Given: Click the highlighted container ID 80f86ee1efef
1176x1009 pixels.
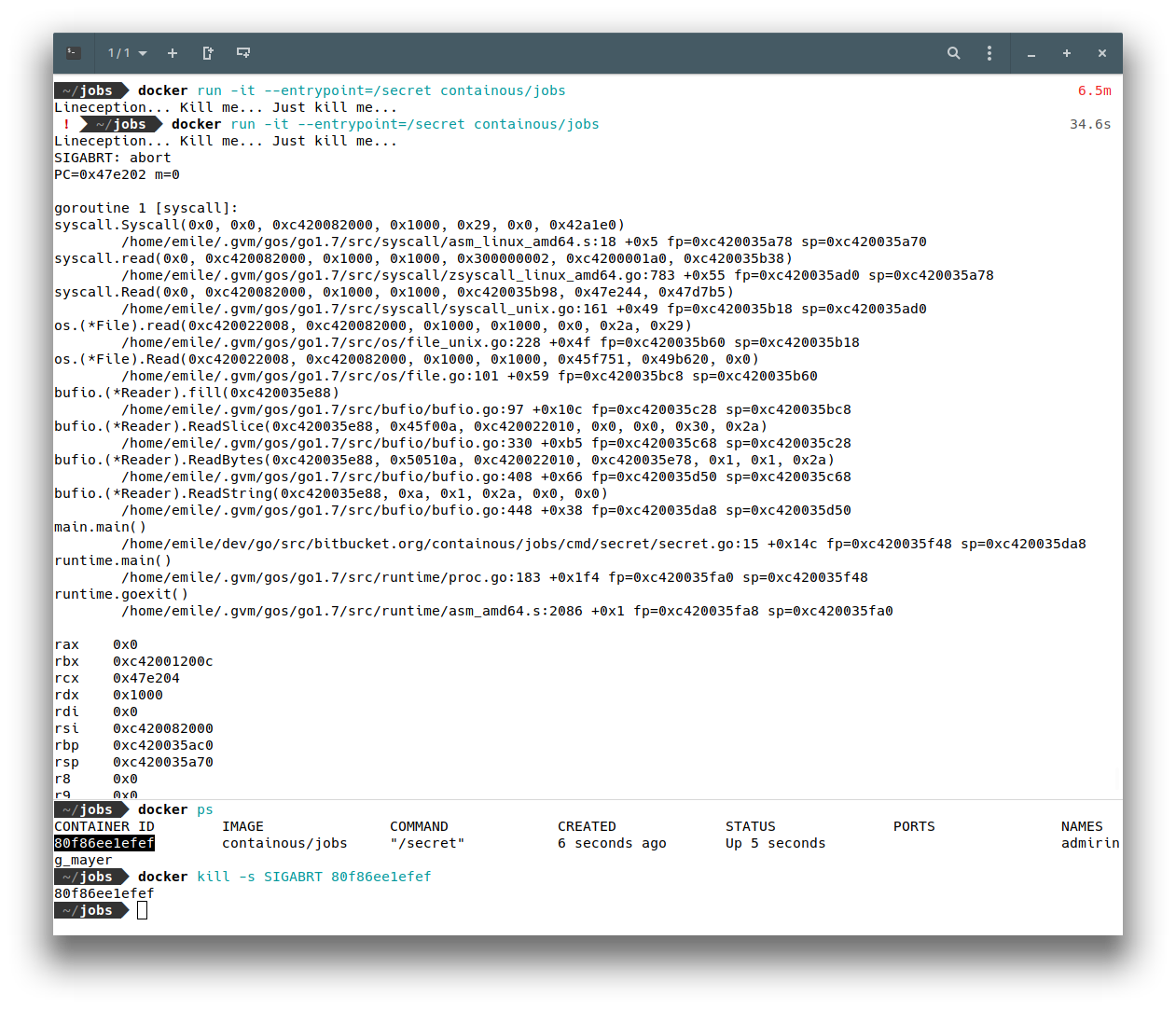Looking at the screenshot, I should [104, 843].
